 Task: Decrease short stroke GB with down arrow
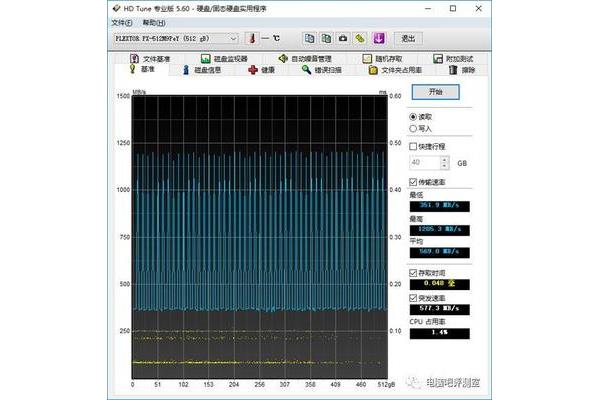pyautogui.click(x=445, y=166)
